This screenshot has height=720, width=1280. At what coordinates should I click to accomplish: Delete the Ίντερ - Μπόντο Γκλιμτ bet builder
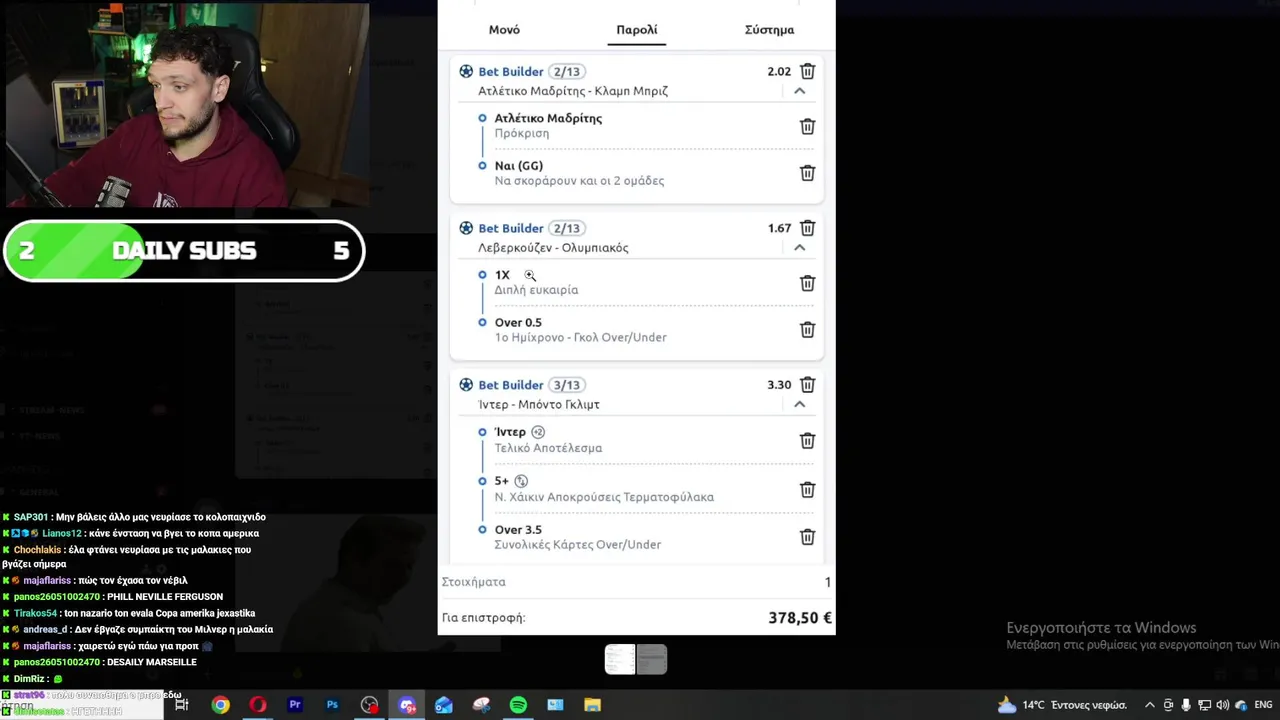pyautogui.click(x=807, y=385)
